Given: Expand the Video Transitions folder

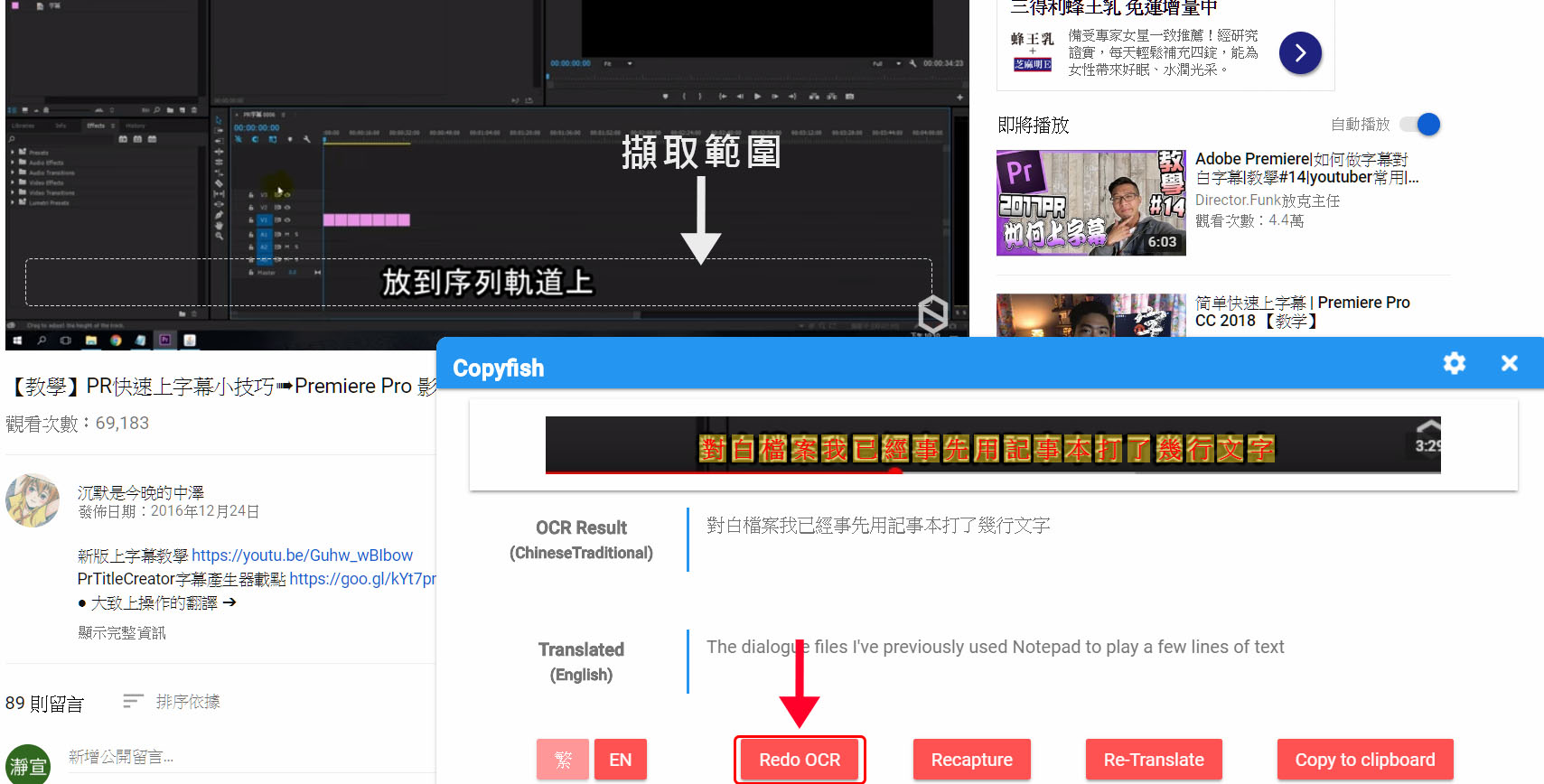Looking at the screenshot, I should [x=12, y=192].
